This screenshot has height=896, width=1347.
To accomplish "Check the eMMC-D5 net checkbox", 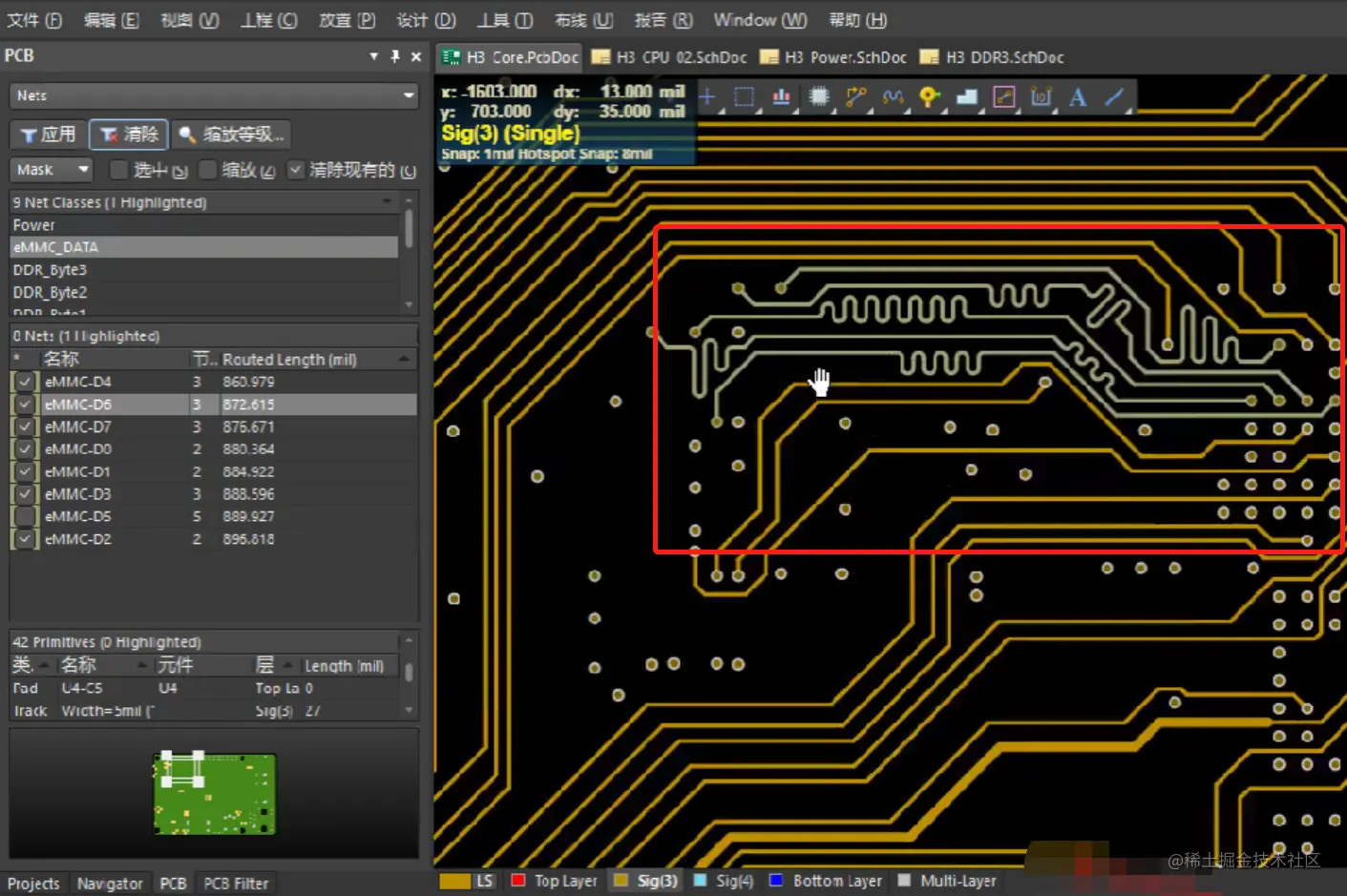I will pyautogui.click(x=25, y=516).
